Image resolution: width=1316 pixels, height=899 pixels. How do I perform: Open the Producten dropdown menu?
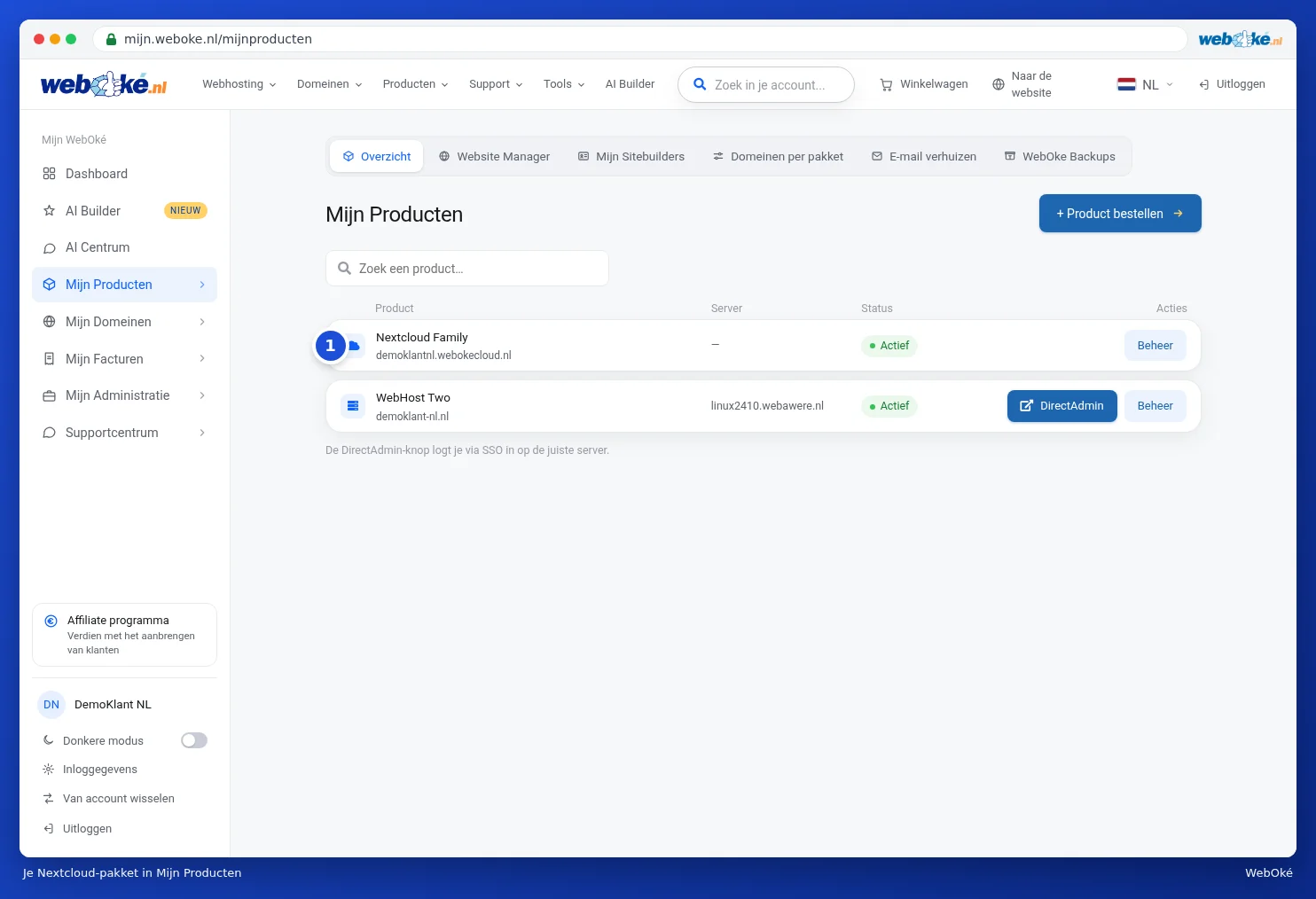[416, 84]
